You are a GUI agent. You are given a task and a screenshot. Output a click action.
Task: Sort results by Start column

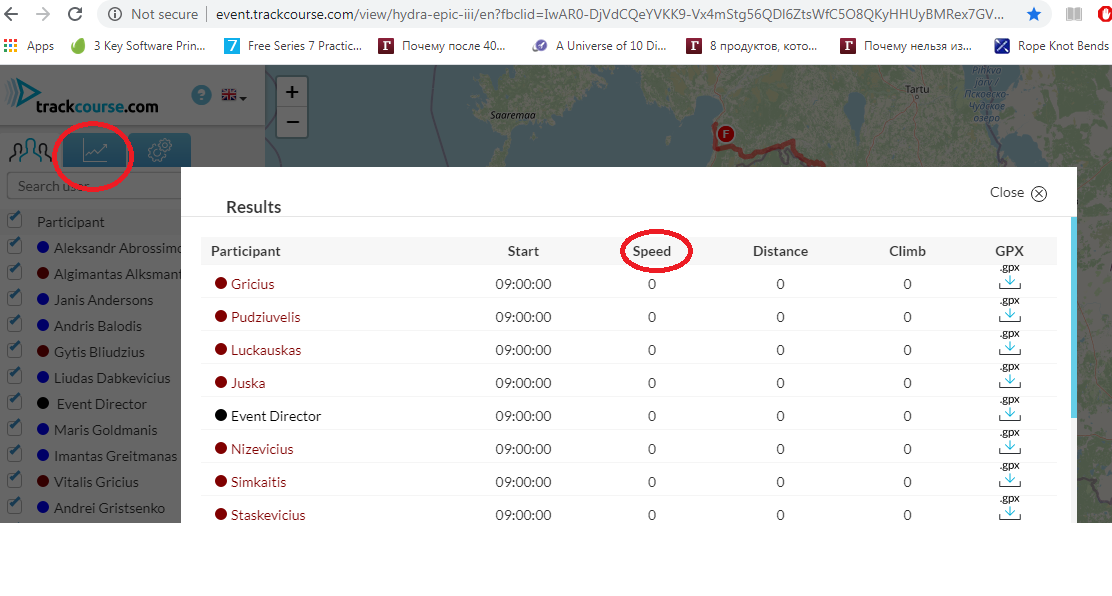pyautogui.click(x=523, y=251)
